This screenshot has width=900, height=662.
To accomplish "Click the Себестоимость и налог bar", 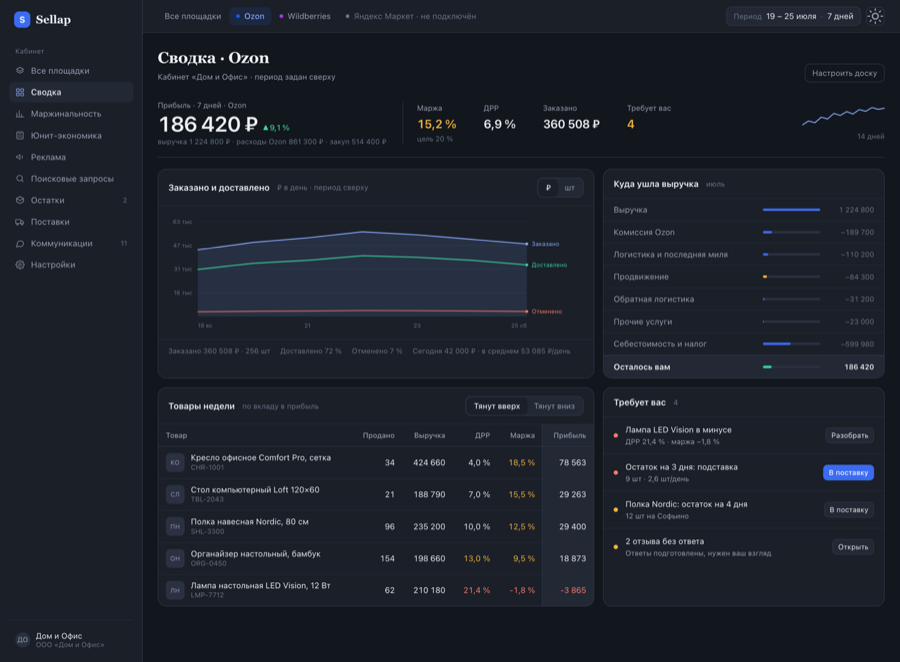I will pos(791,344).
